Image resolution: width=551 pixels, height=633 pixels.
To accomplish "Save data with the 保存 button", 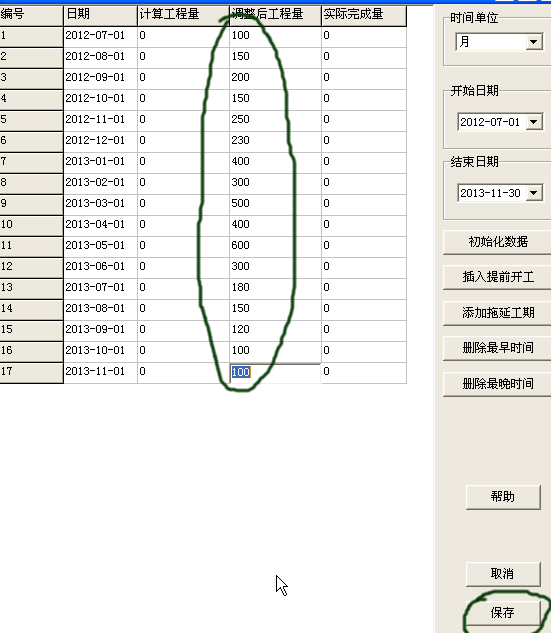I will [503, 612].
